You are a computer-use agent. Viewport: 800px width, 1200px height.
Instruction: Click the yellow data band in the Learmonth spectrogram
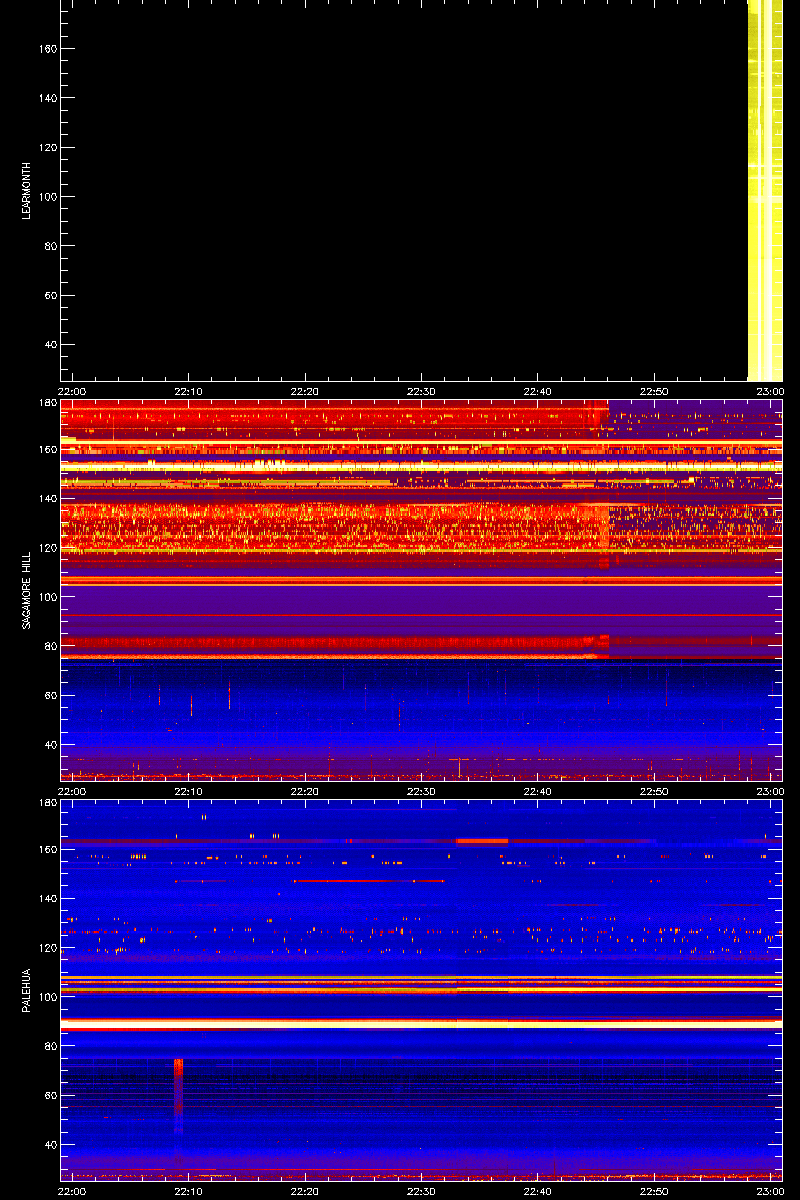[x=765, y=190]
